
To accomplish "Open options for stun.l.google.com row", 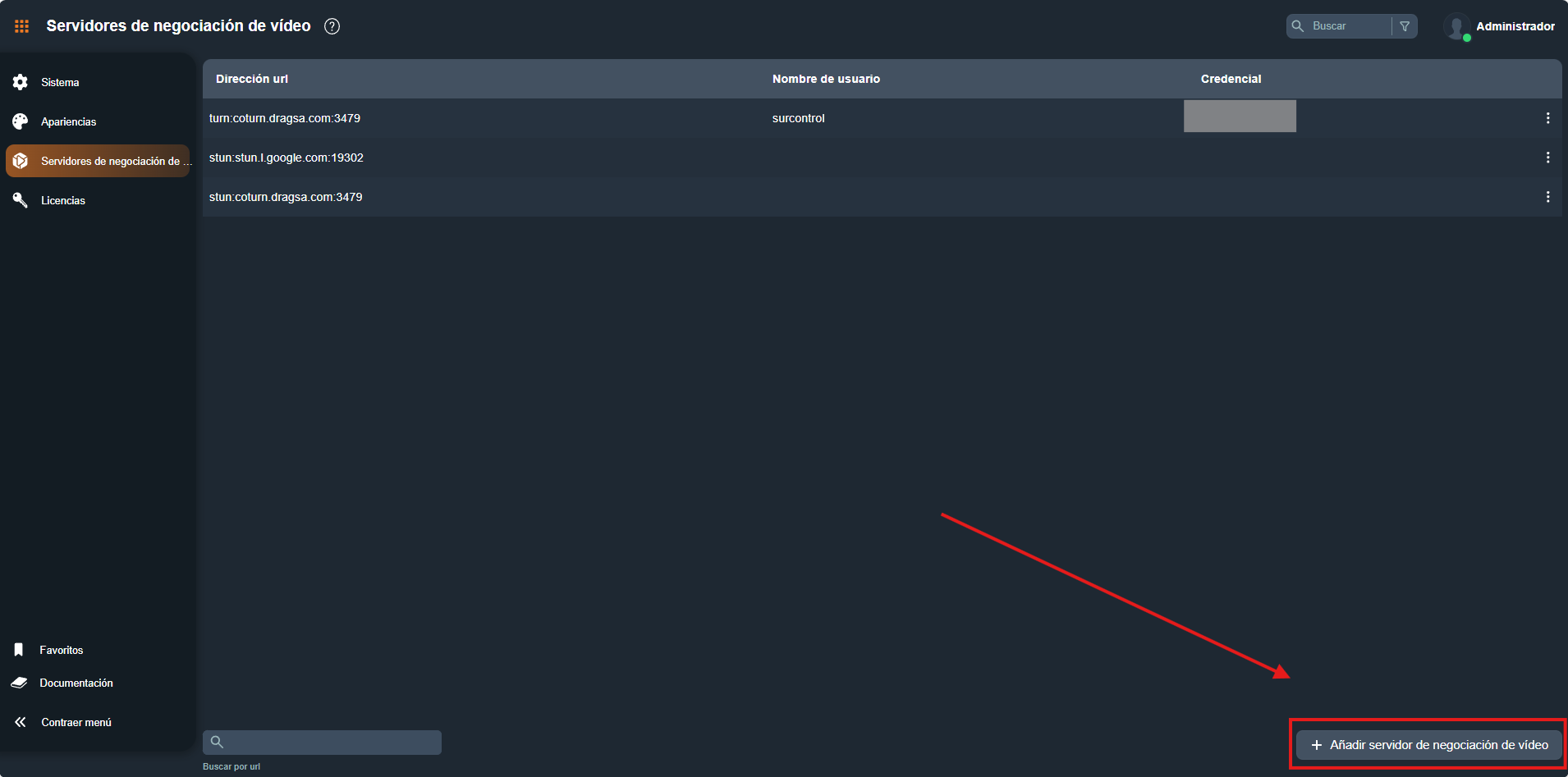I will 1547,158.
